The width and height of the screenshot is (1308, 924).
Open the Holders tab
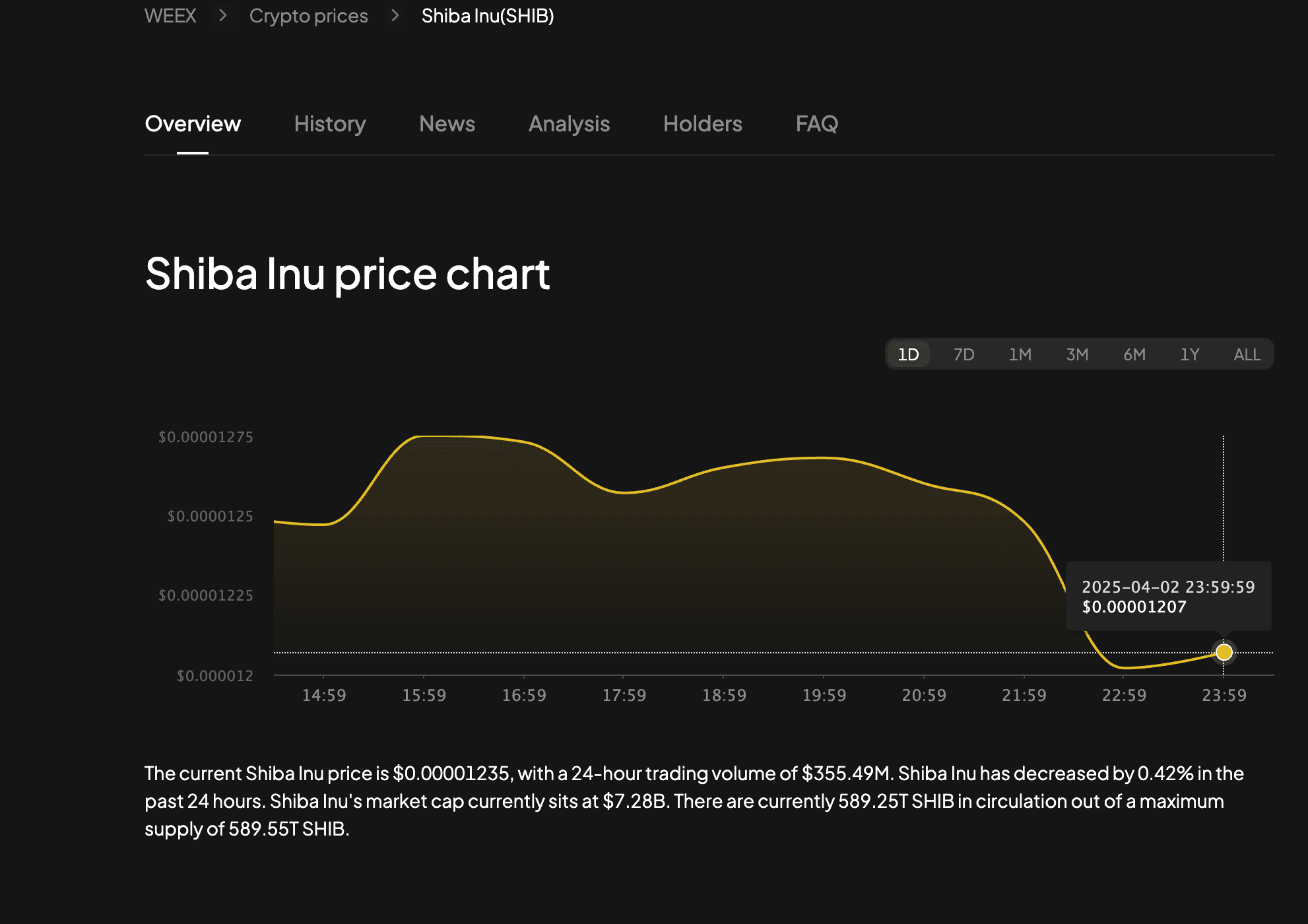pos(702,124)
